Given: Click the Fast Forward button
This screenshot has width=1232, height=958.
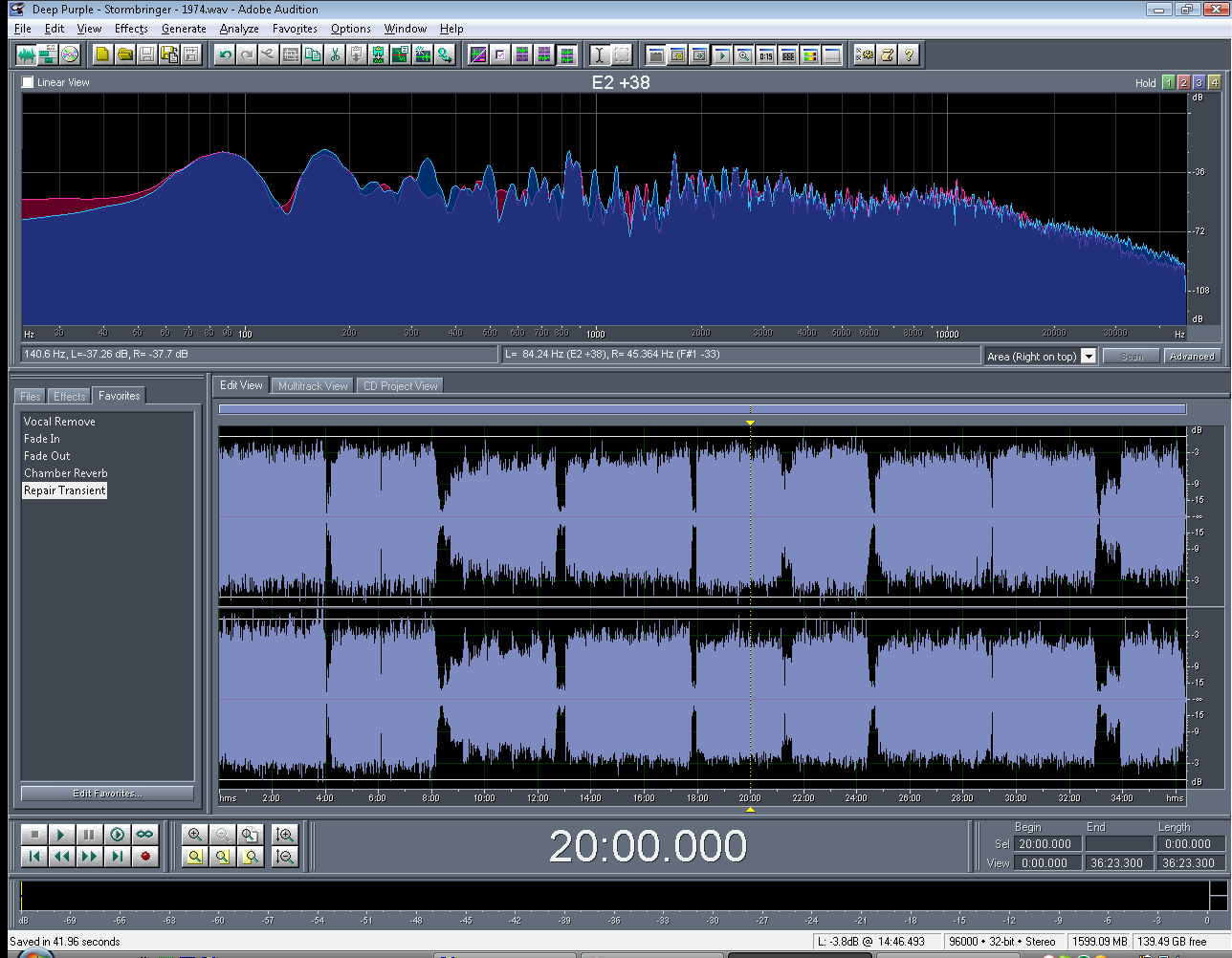Looking at the screenshot, I should click(x=89, y=857).
